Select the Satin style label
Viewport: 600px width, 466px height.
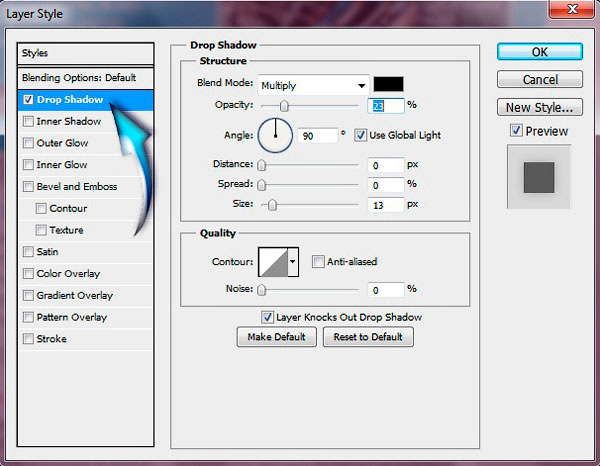pyautogui.click(x=47, y=252)
